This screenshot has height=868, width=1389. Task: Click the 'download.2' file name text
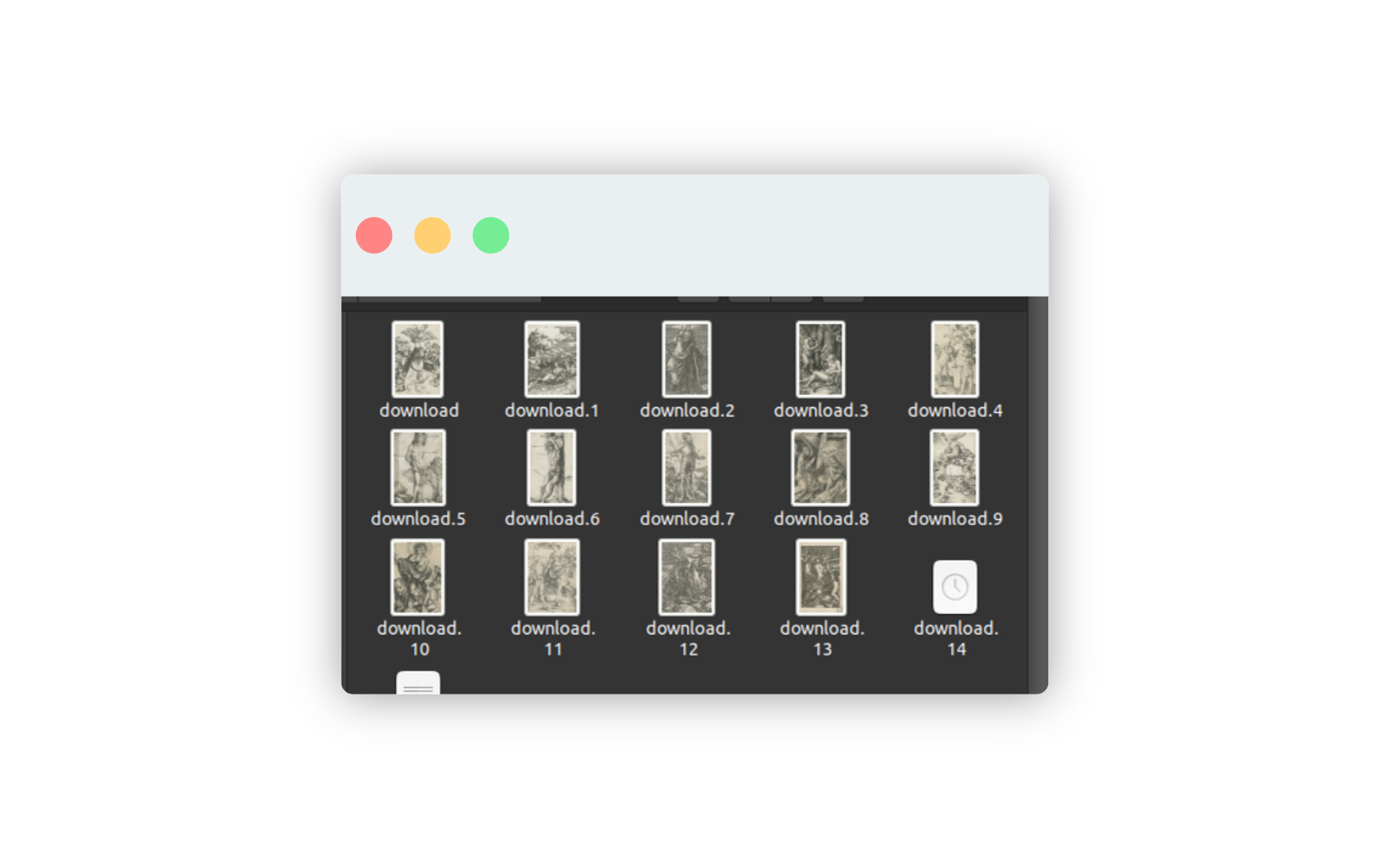[687, 410]
